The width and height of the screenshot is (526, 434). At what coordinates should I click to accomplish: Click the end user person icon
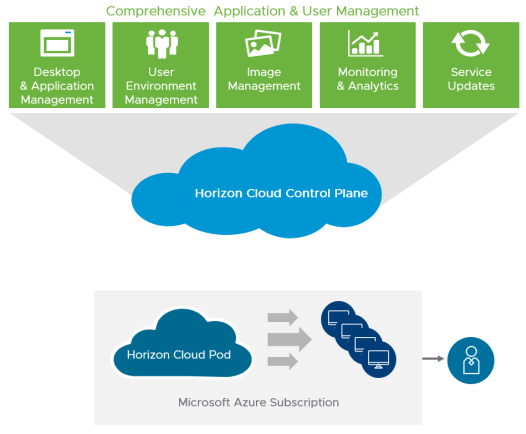[471, 360]
